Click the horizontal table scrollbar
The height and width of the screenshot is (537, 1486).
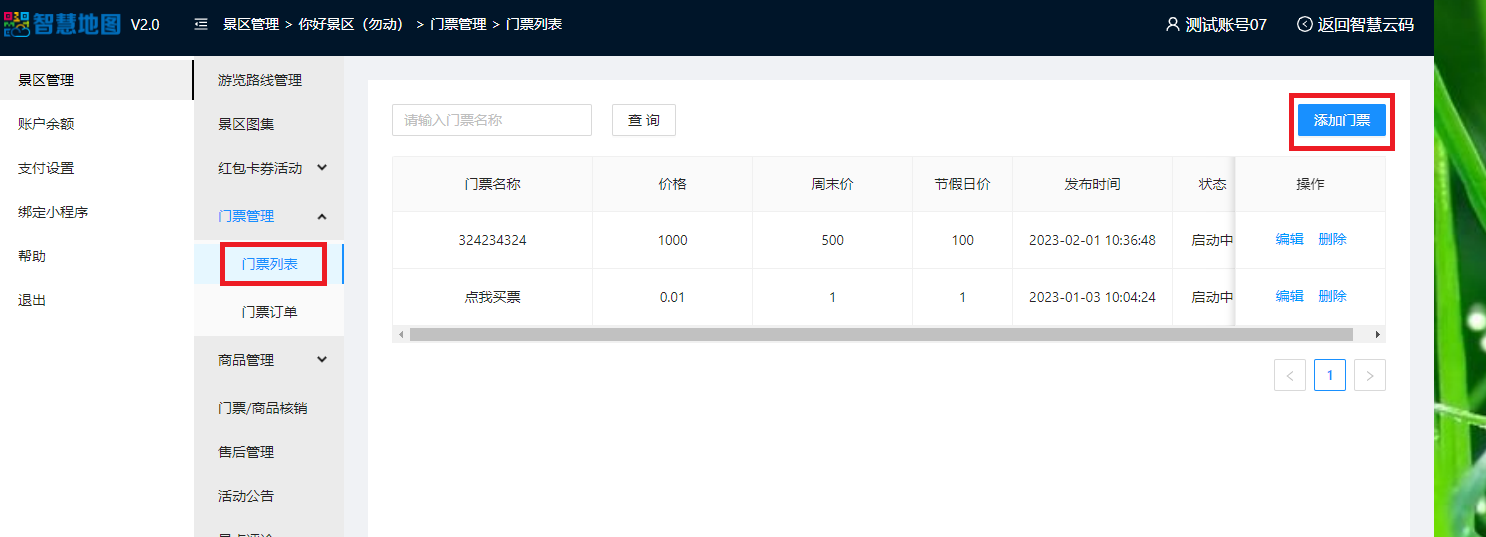(x=880, y=334)
